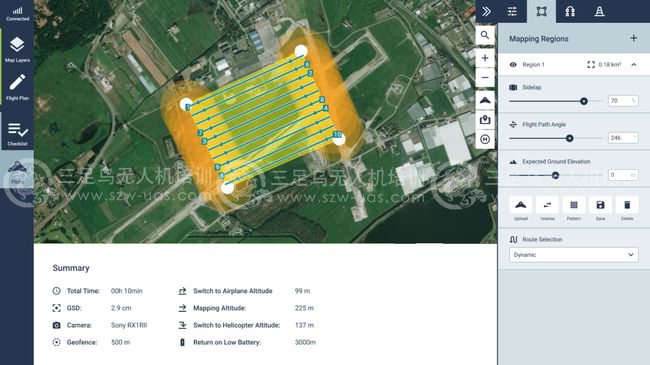The width and height of the screenshot is (650, 365).
Task: Open the Route Selection Dynamic dropdown
Action: 574,255
